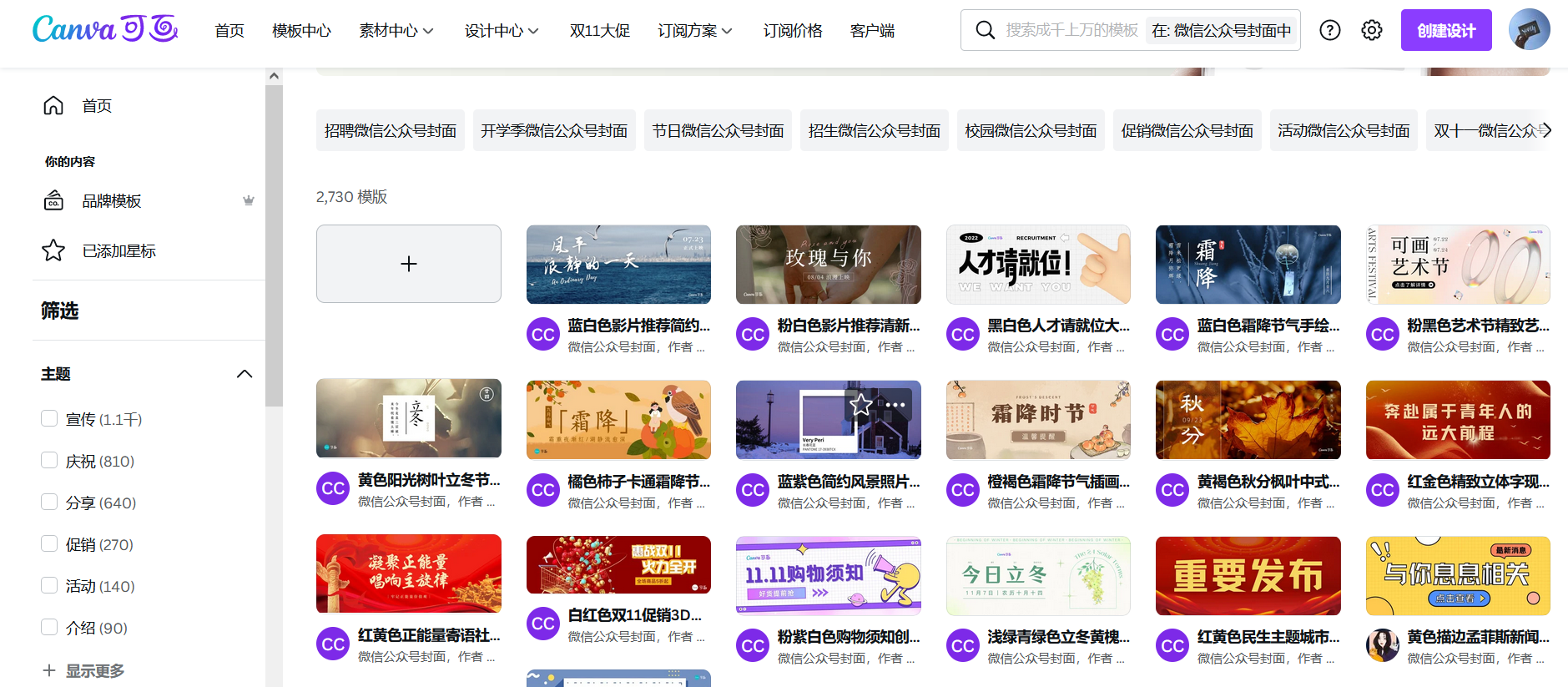
Task: Click the brand templates icon
Action: 53,200
